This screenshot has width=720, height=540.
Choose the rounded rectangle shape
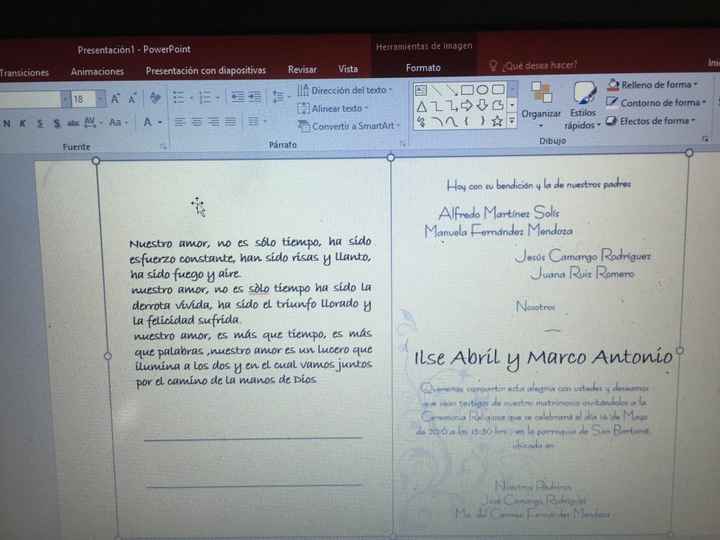[498, 89]
